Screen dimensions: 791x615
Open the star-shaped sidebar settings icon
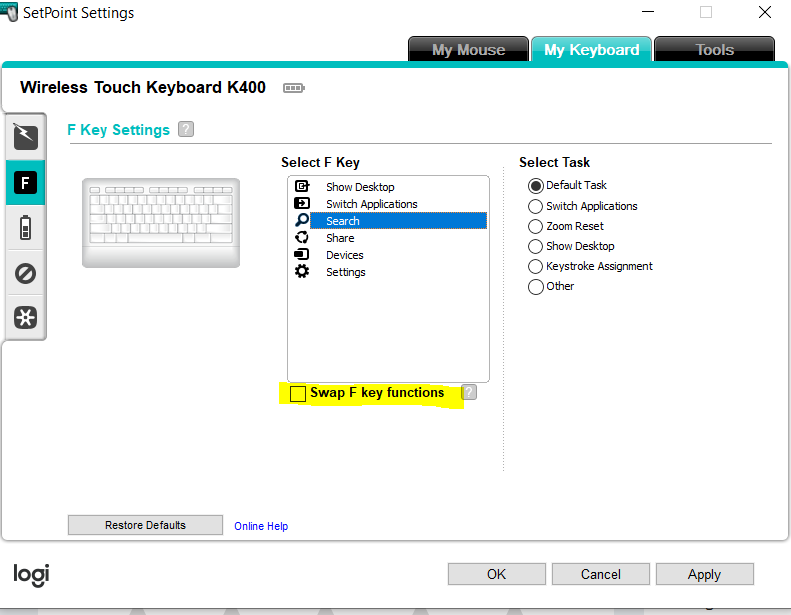click(25, 318)
